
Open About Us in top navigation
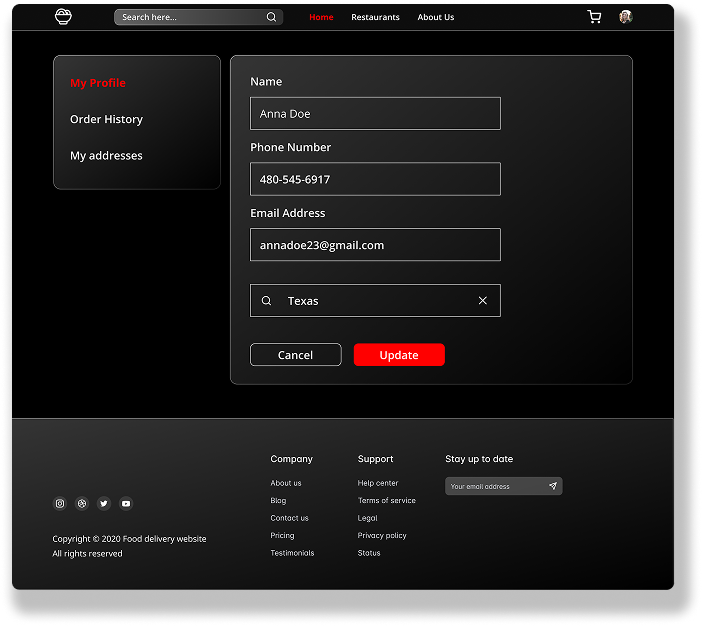coord(436,17)
